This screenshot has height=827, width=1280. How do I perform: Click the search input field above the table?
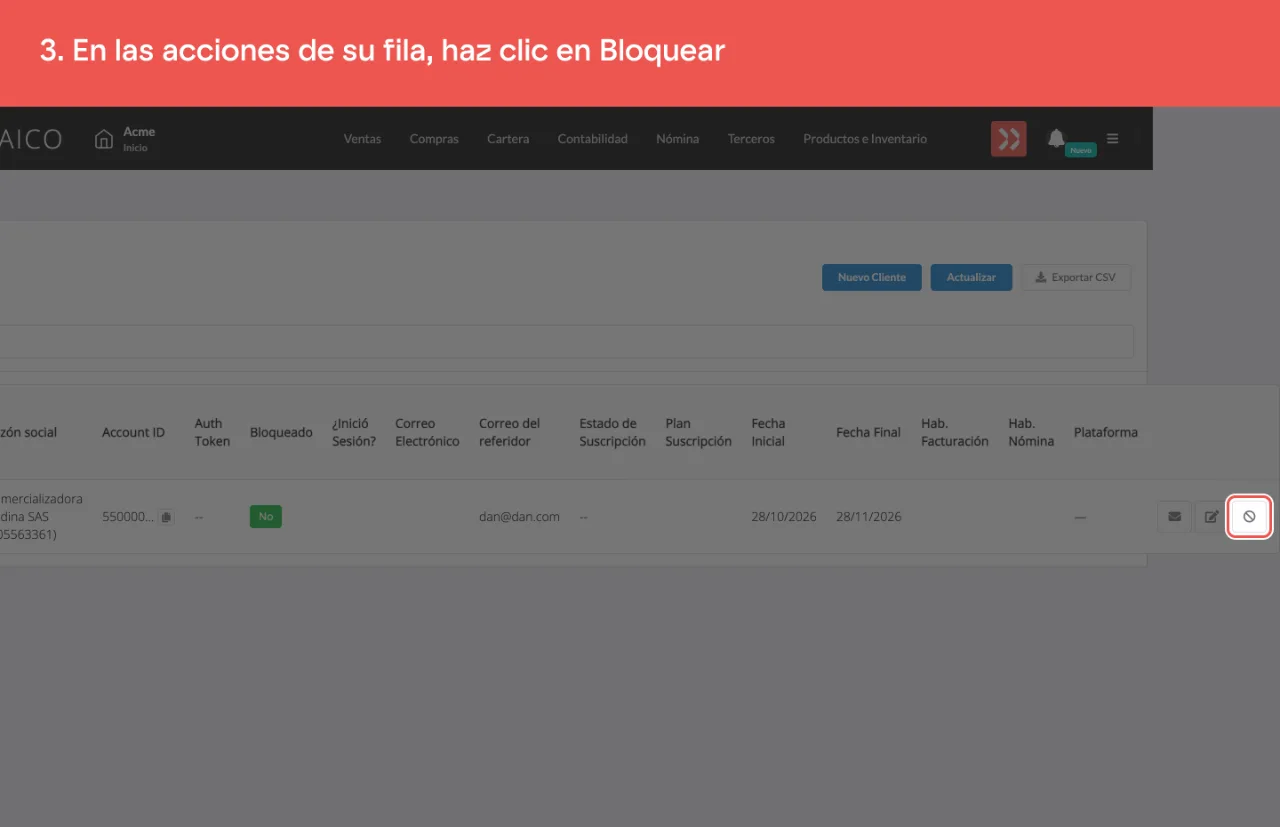click(x=567, y=341)
